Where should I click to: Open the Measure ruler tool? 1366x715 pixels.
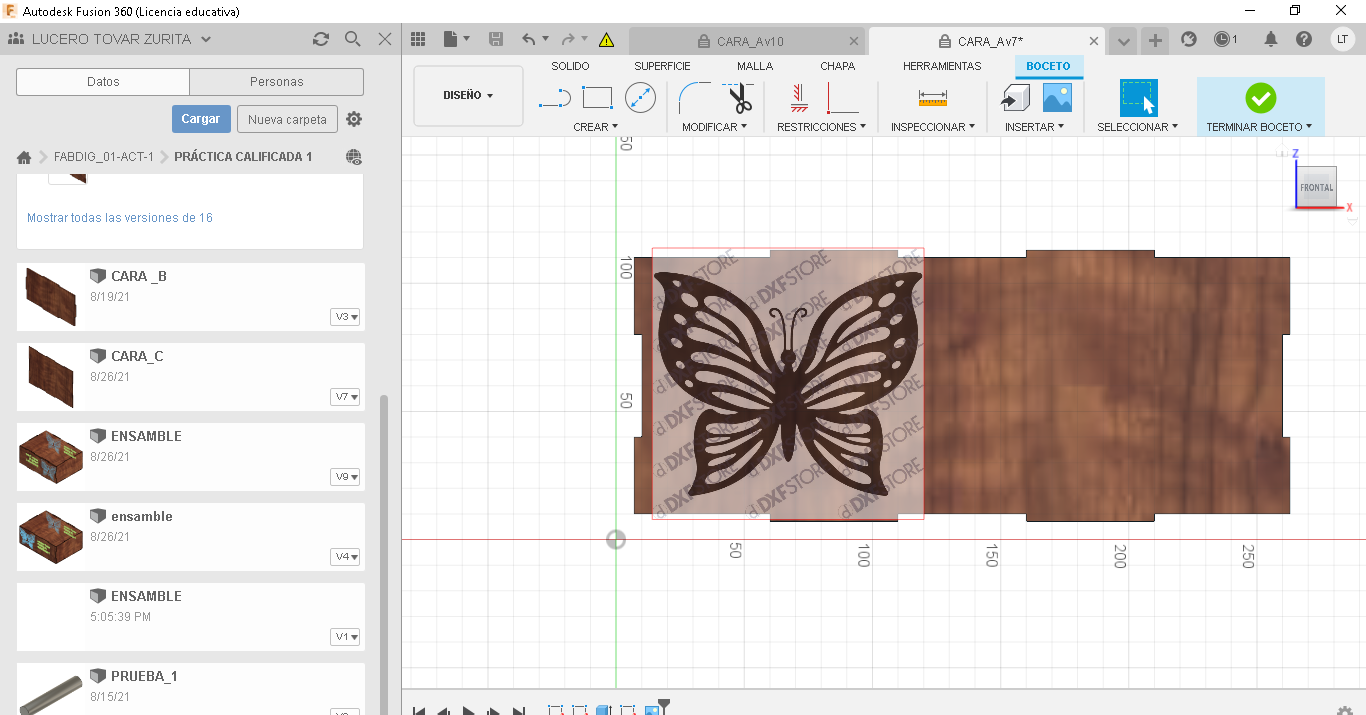pyautogui.click(x=932, y=98)
